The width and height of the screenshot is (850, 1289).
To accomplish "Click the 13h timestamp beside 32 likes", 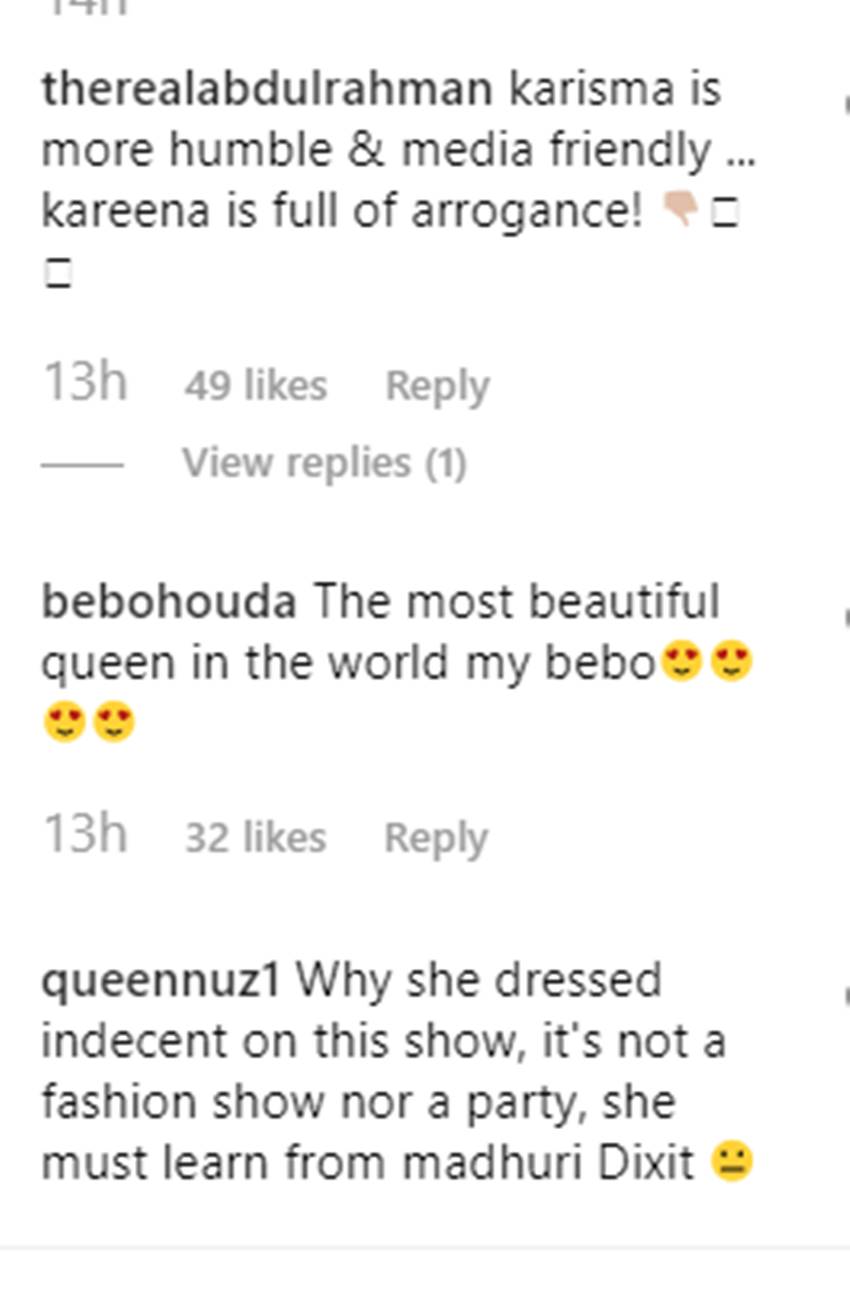I will click(x=84, y=834).
